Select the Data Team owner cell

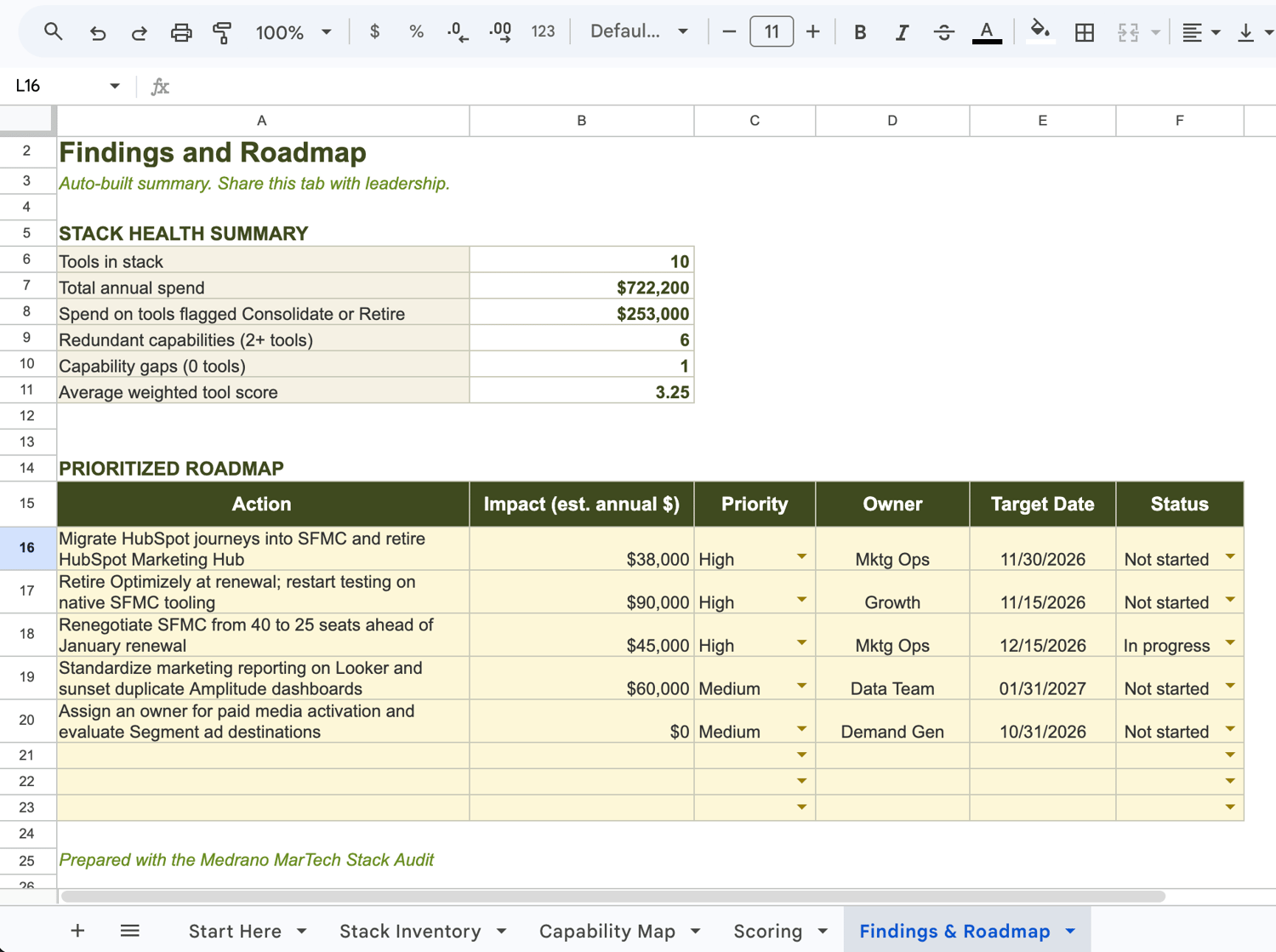click(x=892, y=678)
